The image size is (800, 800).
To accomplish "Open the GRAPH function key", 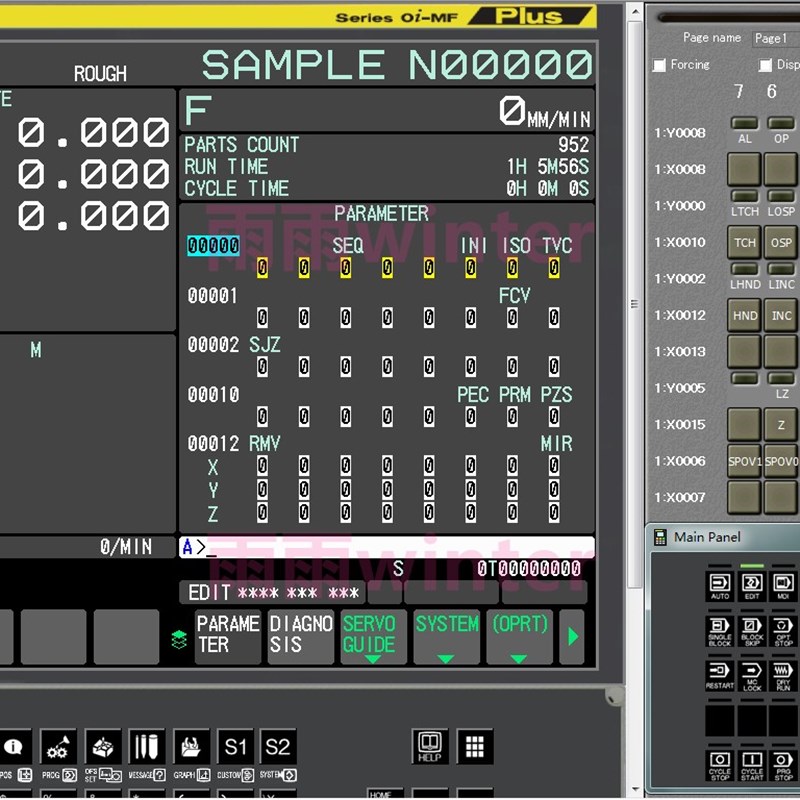I will [191, 746].
